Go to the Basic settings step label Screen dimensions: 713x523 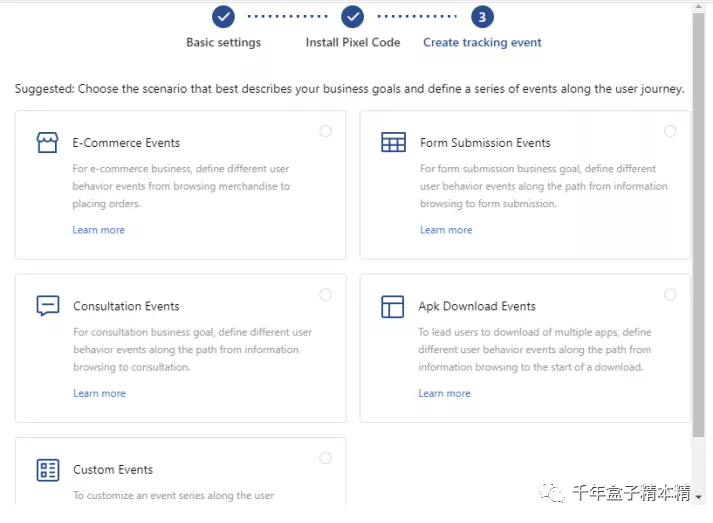[x=223, y=43]
